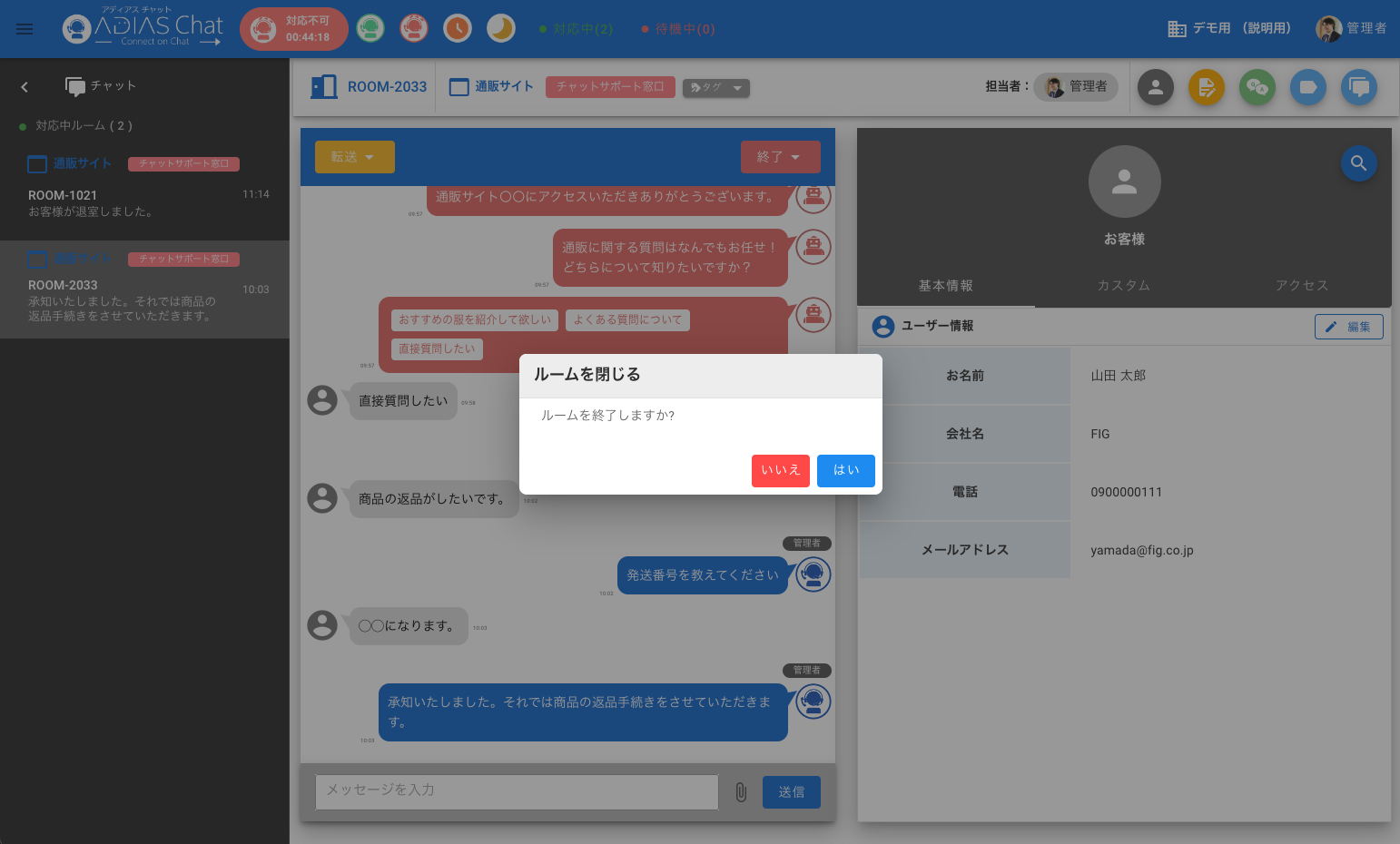
Task: Click the hamburger menu icon
Action: pyautogui.click(x=25, y=29)
